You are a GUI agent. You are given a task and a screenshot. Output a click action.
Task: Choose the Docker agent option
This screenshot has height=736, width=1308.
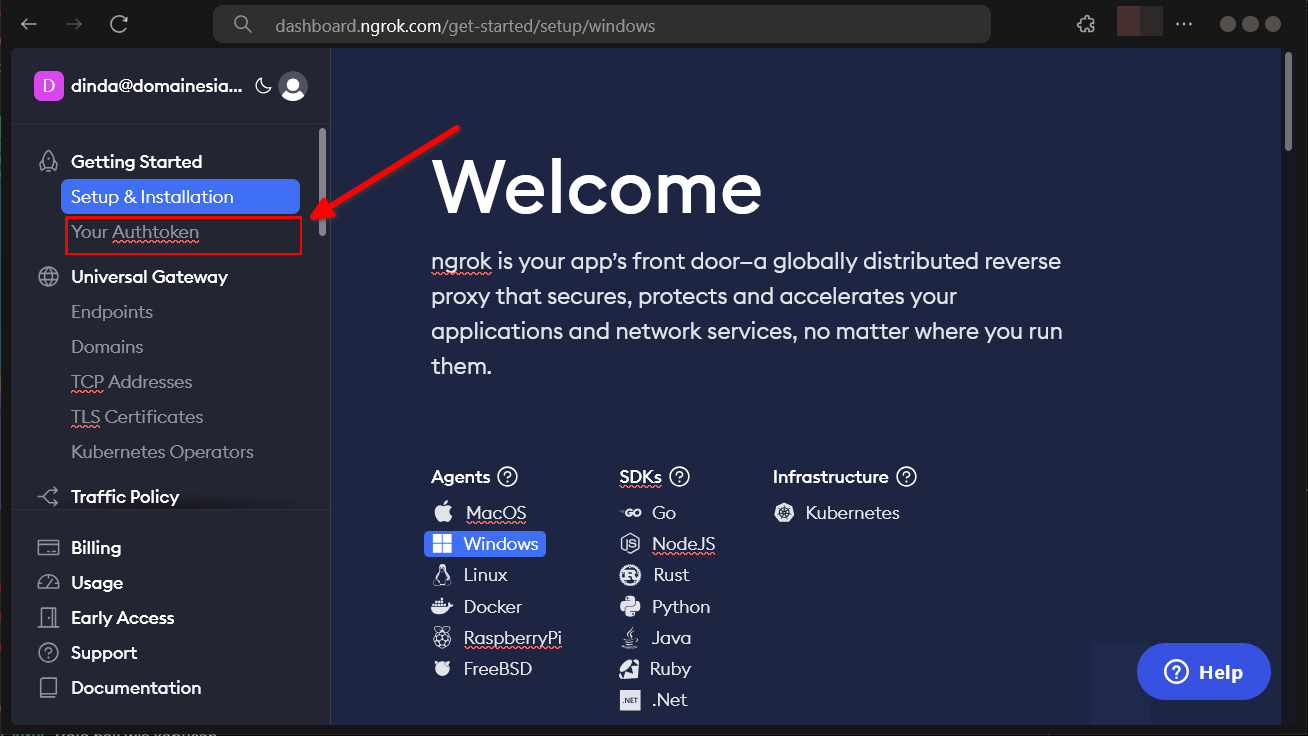click(493, 607)
